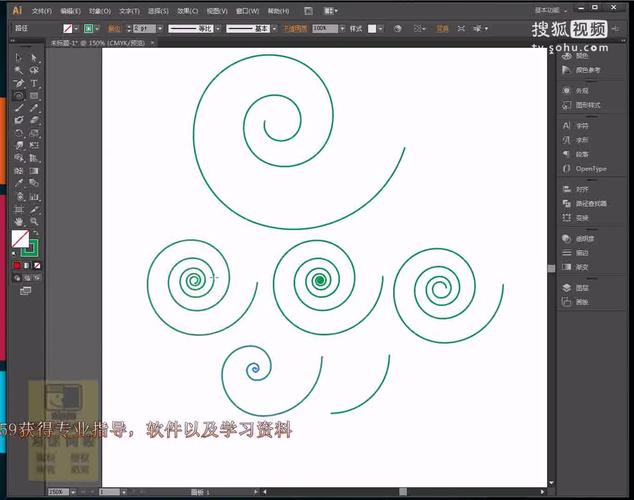
Task: Open the 效果(C) menu
Action: pyautogui.click(x=188, y=11)
